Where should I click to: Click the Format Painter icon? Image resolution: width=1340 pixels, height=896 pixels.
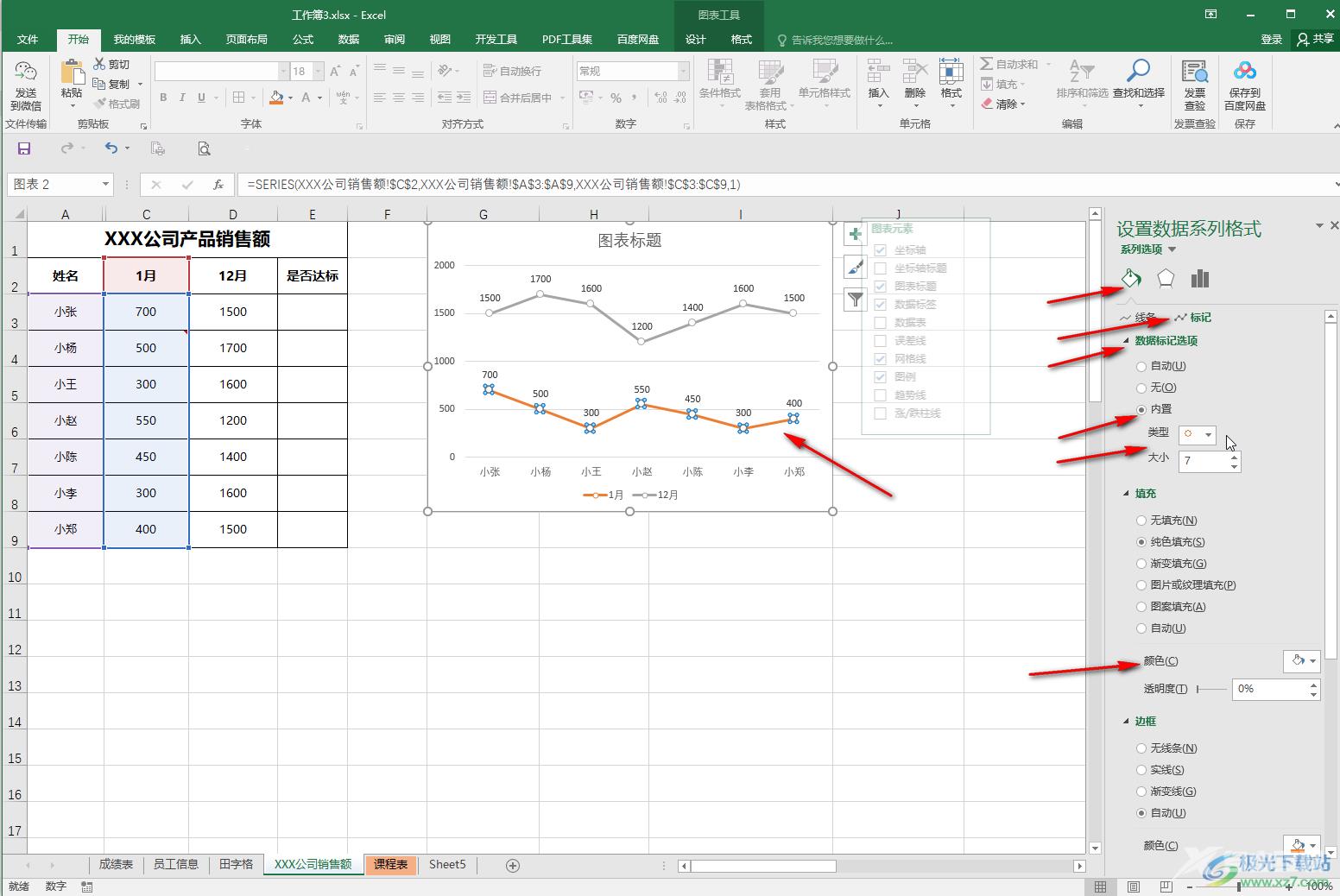point(99,104)
